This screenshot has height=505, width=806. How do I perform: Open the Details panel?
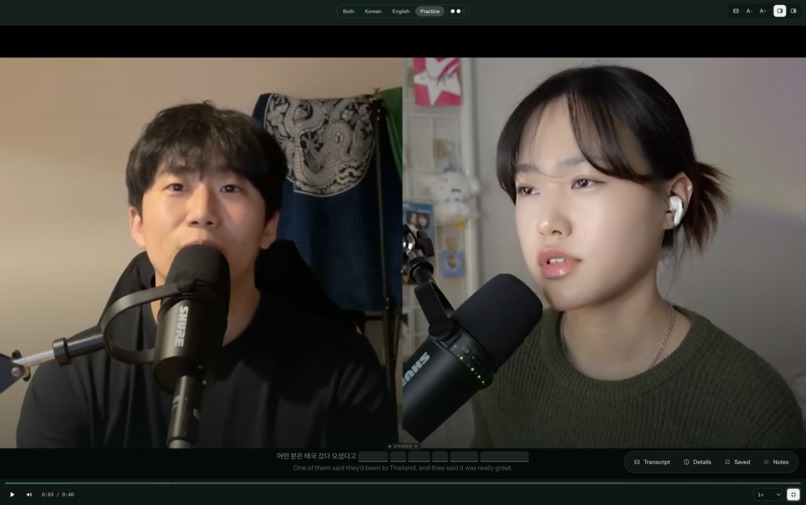click(697, 462)
